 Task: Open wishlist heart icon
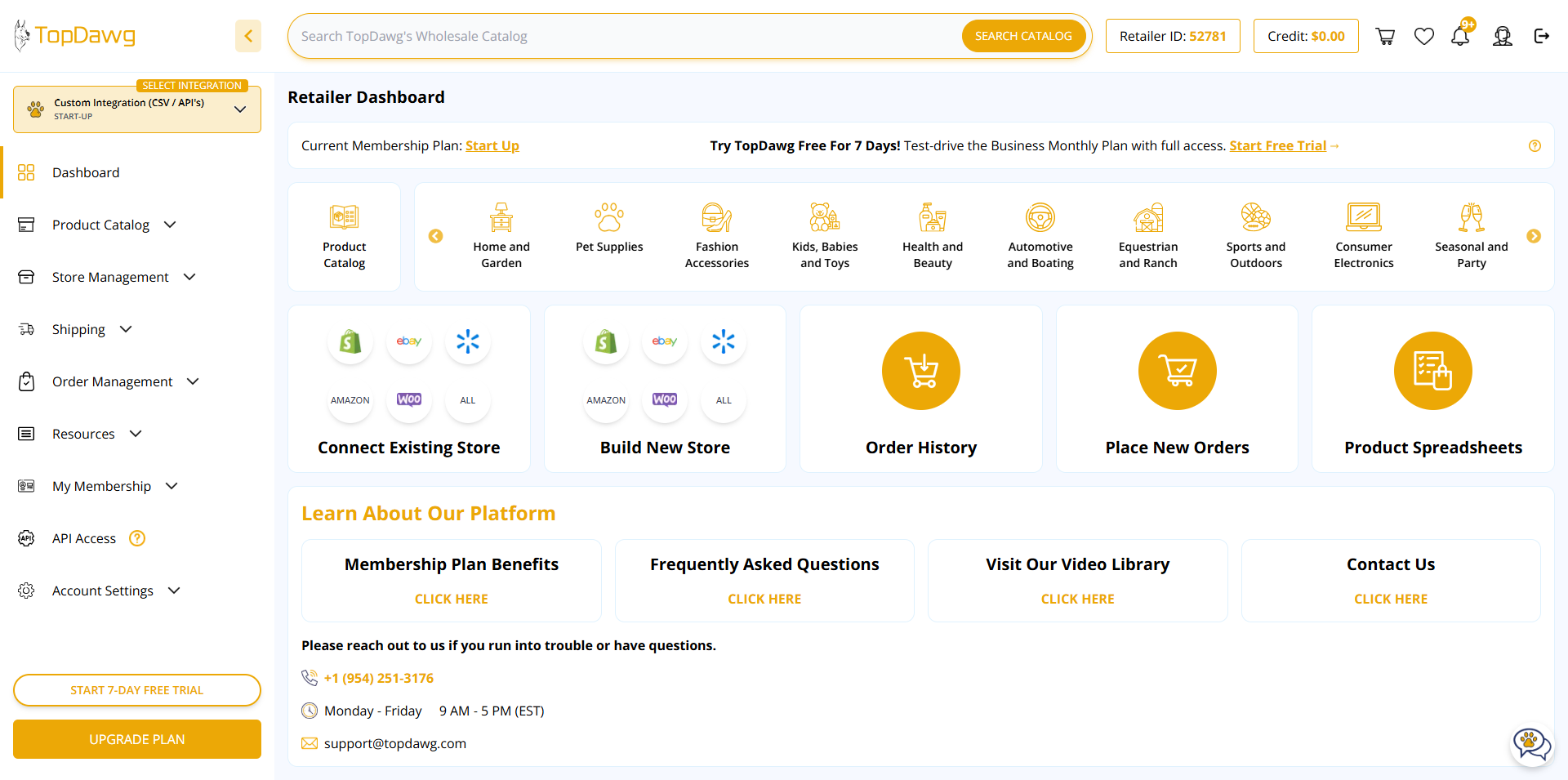[1424, 36]
